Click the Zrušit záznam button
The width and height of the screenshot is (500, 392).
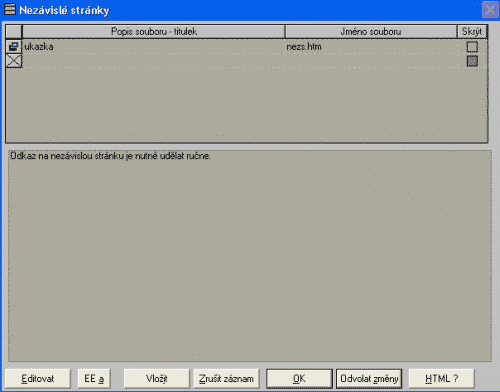(226, 379)
